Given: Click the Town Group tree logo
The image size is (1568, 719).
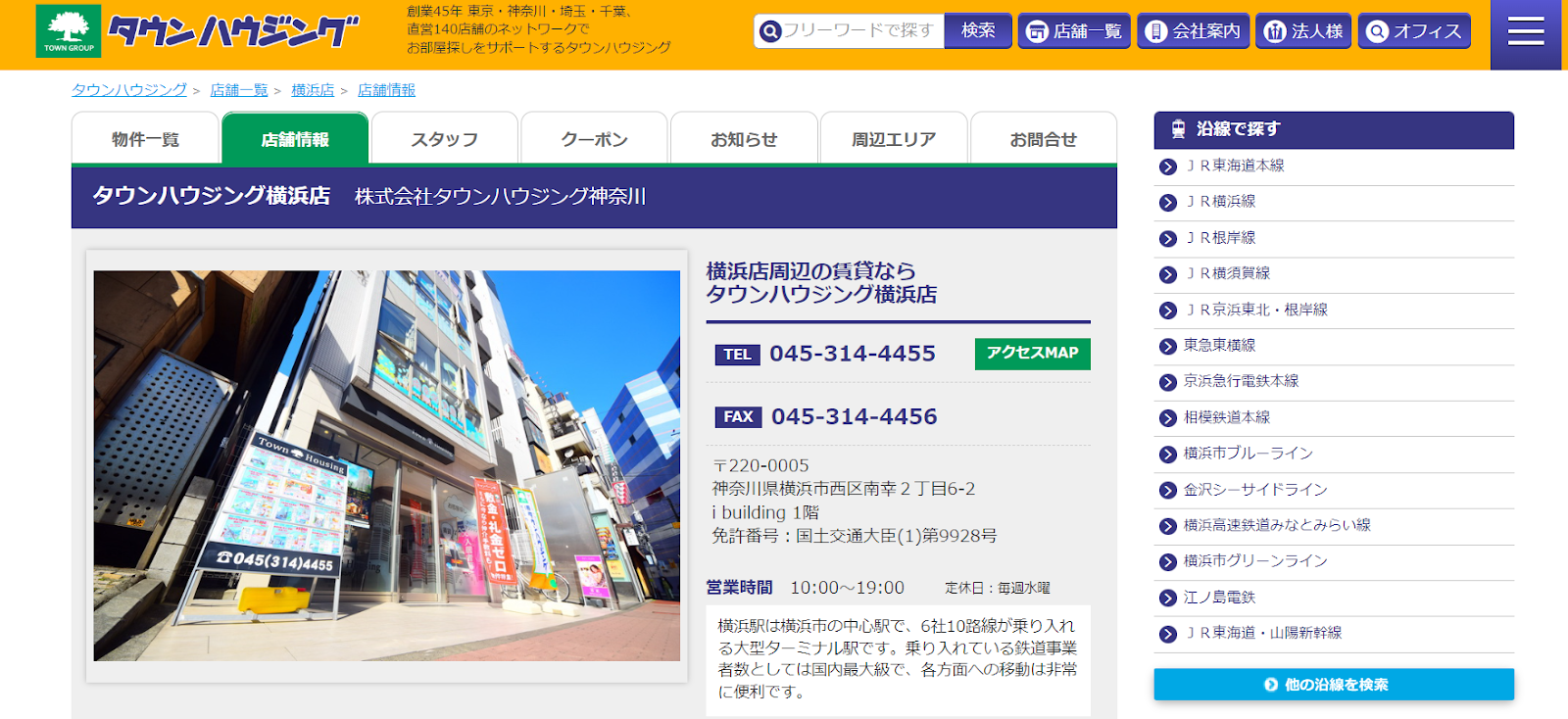Looking at the screenshot, I should (x=69, y=31).
